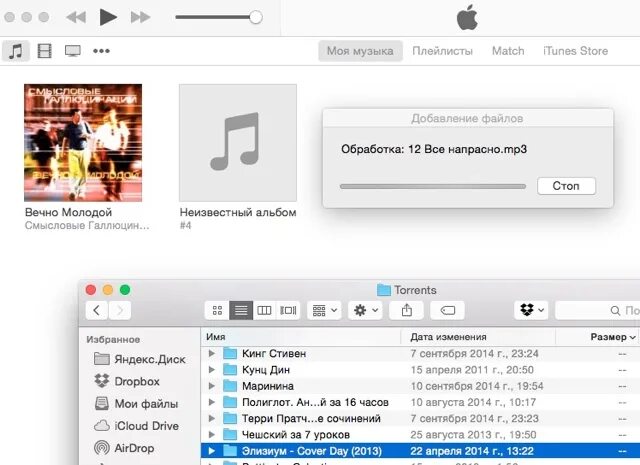
Task: Sort Finder list by Имя column
Action: coord(300,337)
